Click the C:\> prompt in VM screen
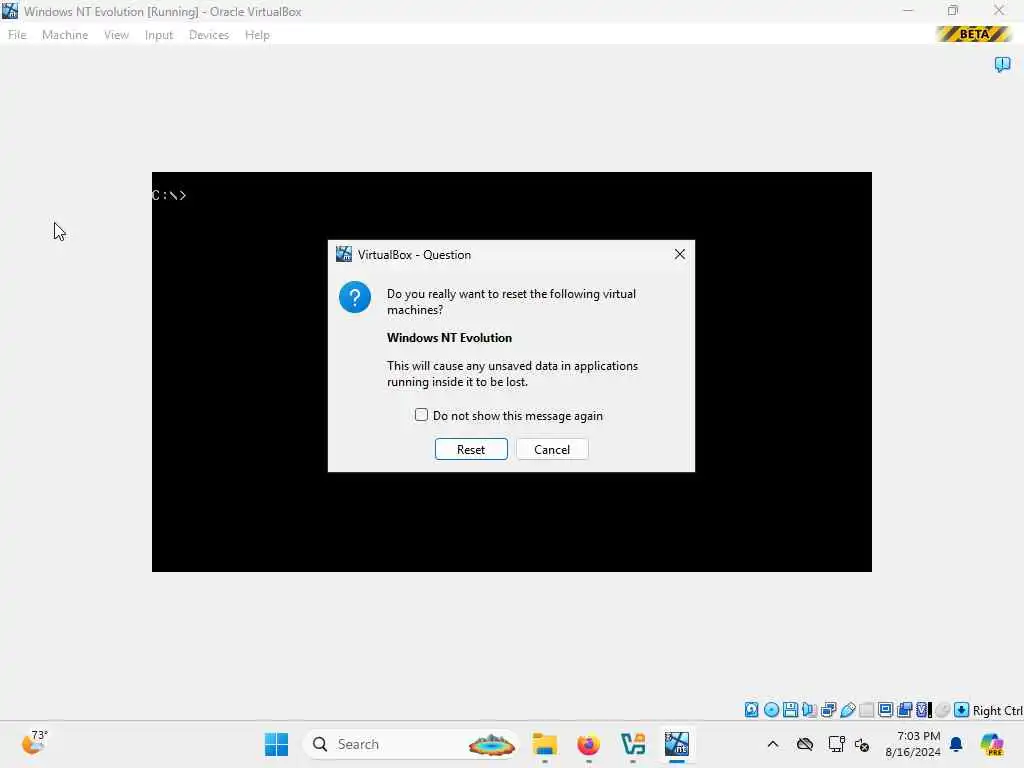 coord(169,195)
